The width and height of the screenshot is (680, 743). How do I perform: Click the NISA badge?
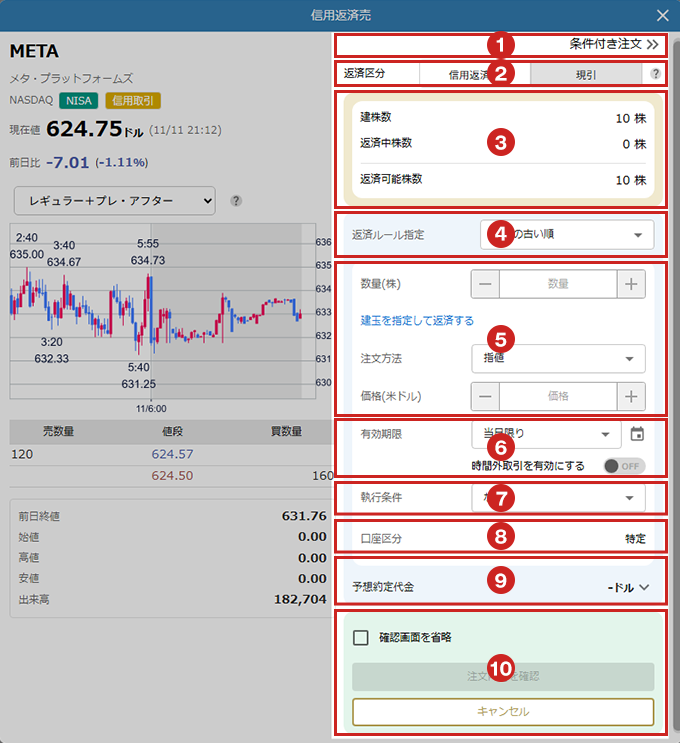[79, 100]
